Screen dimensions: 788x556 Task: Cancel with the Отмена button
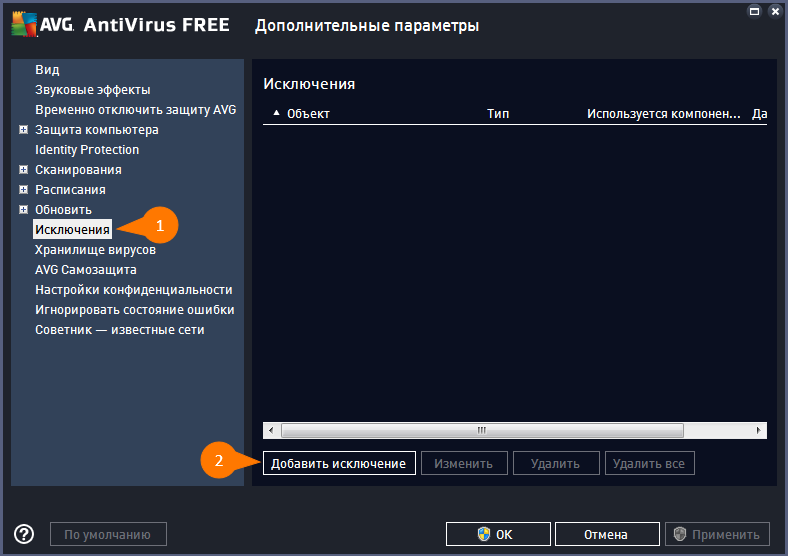[607, 534]
